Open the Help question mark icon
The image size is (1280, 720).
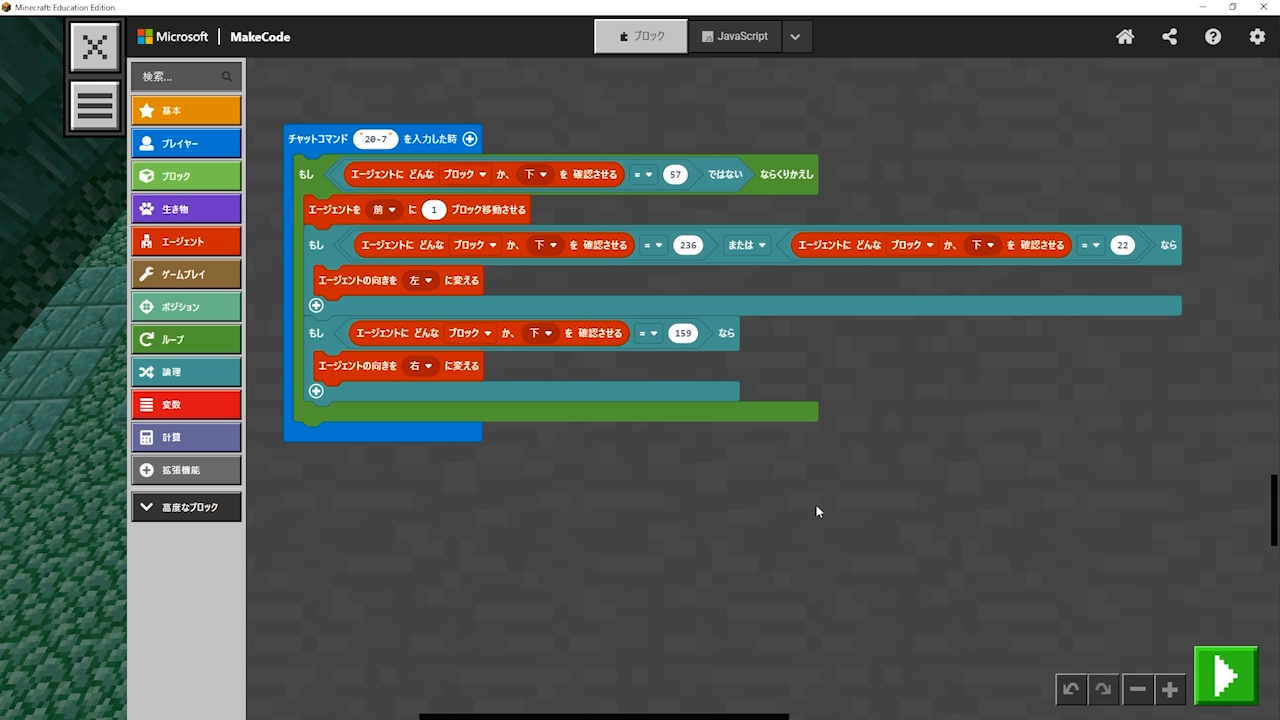[1213, 37]
